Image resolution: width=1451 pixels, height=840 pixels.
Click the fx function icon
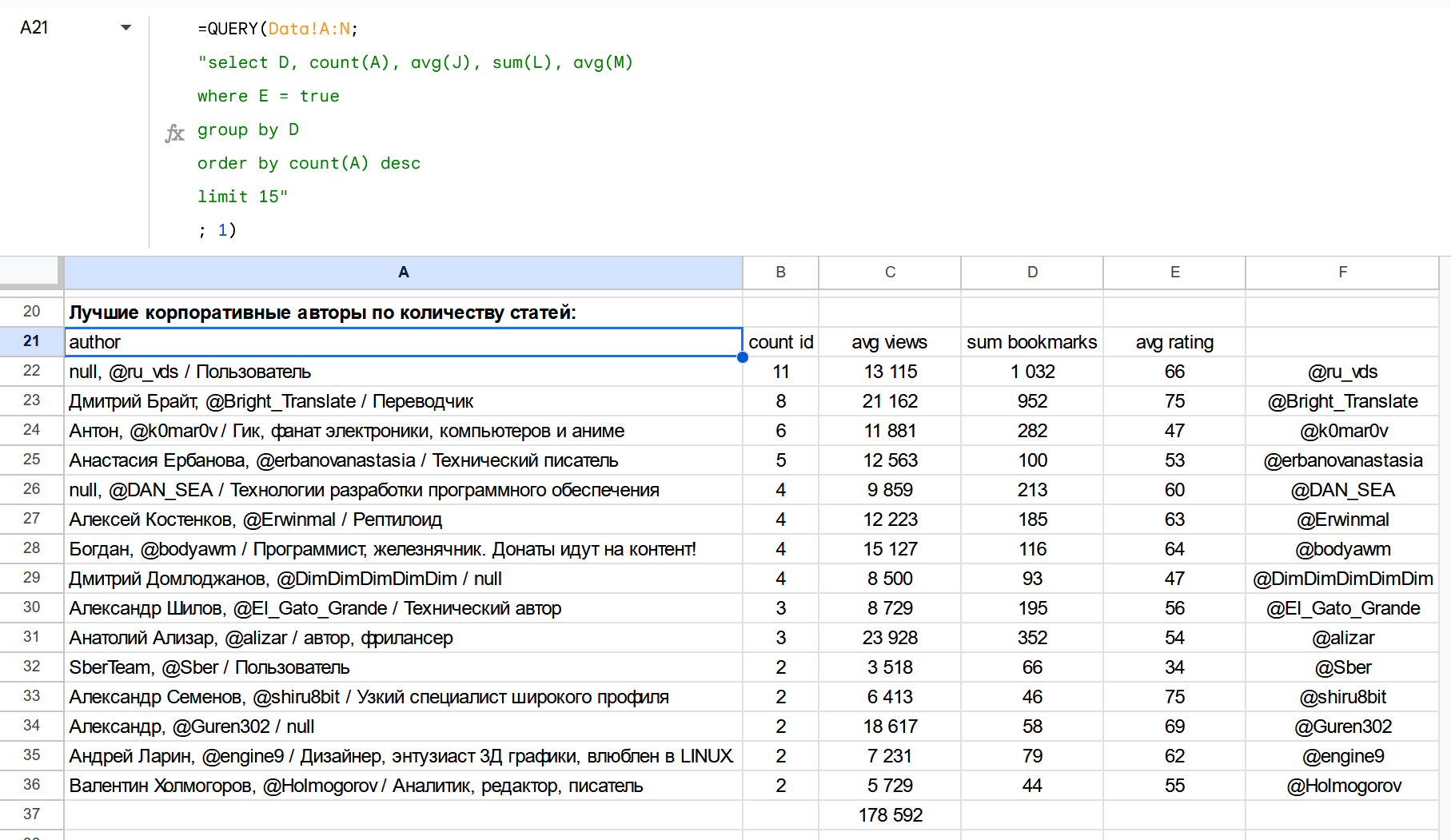174,133
